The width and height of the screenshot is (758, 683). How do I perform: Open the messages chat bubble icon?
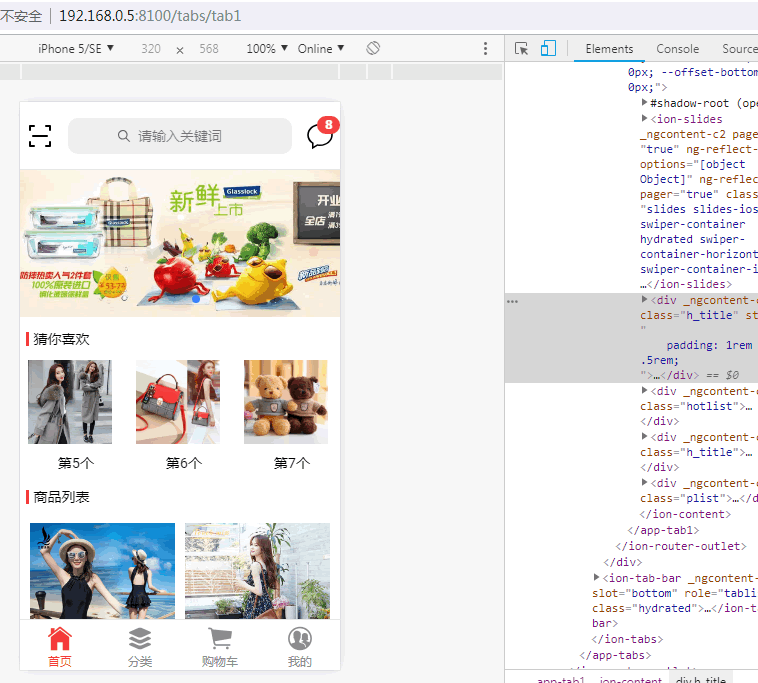point(320,136)
